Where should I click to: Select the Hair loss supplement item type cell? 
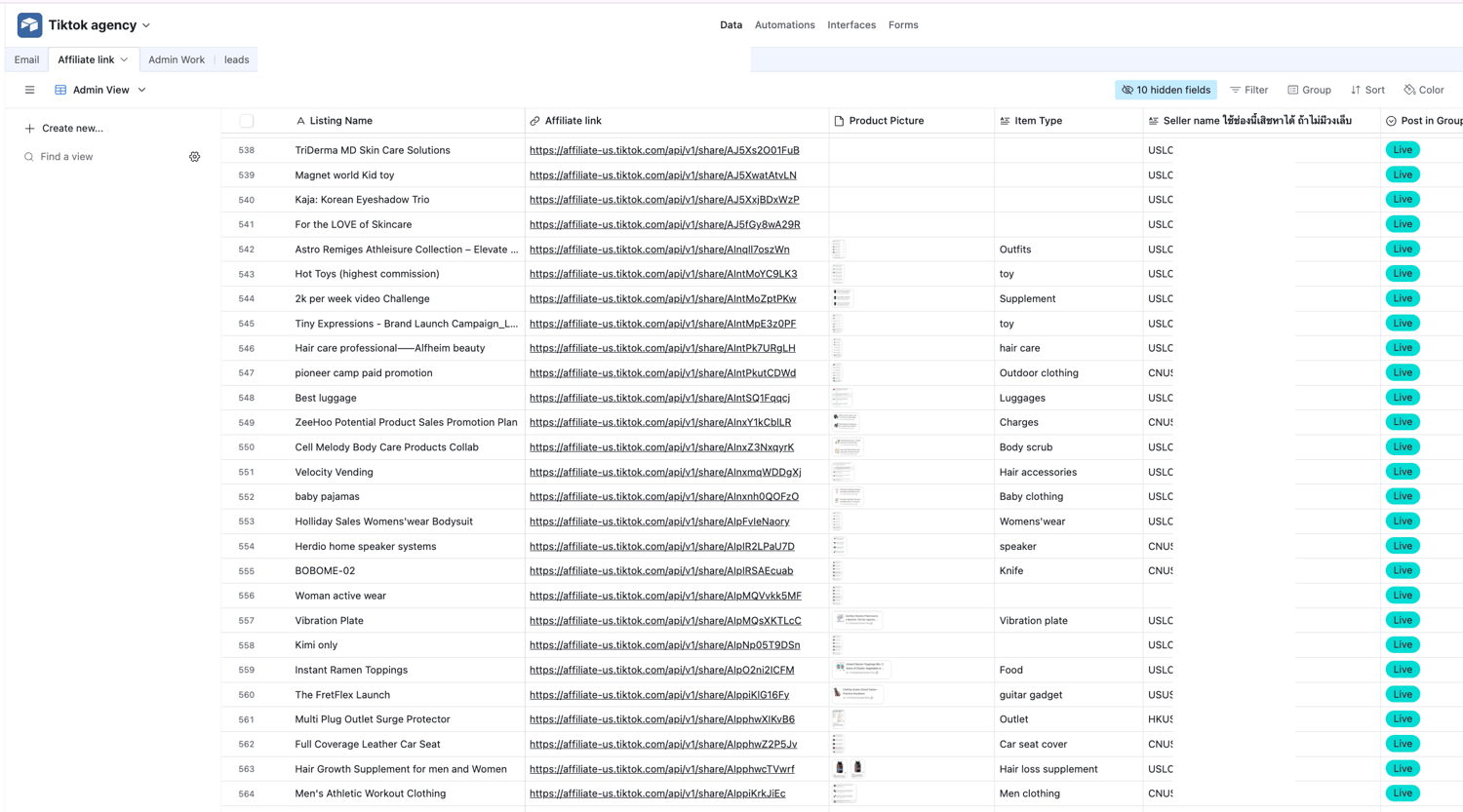click(x=1069, y=769)
